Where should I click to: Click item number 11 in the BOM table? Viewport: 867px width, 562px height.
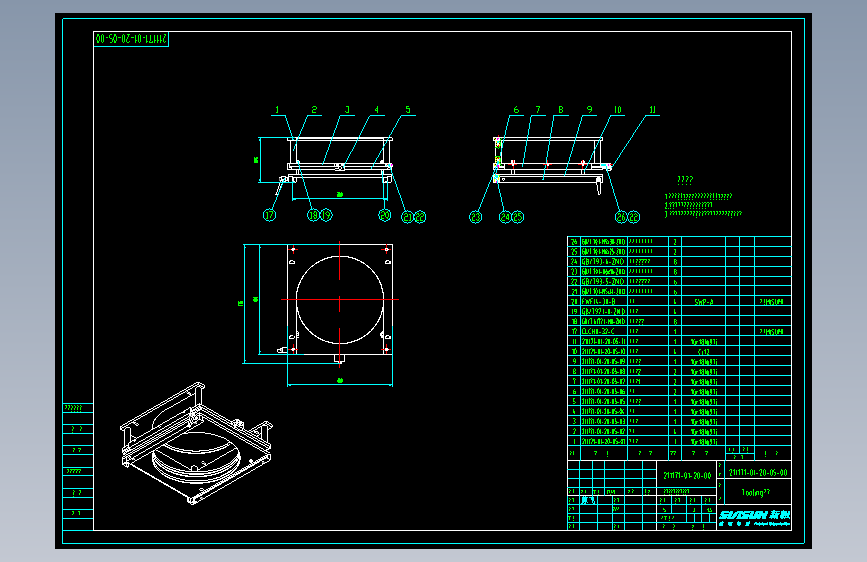(574, 341)
